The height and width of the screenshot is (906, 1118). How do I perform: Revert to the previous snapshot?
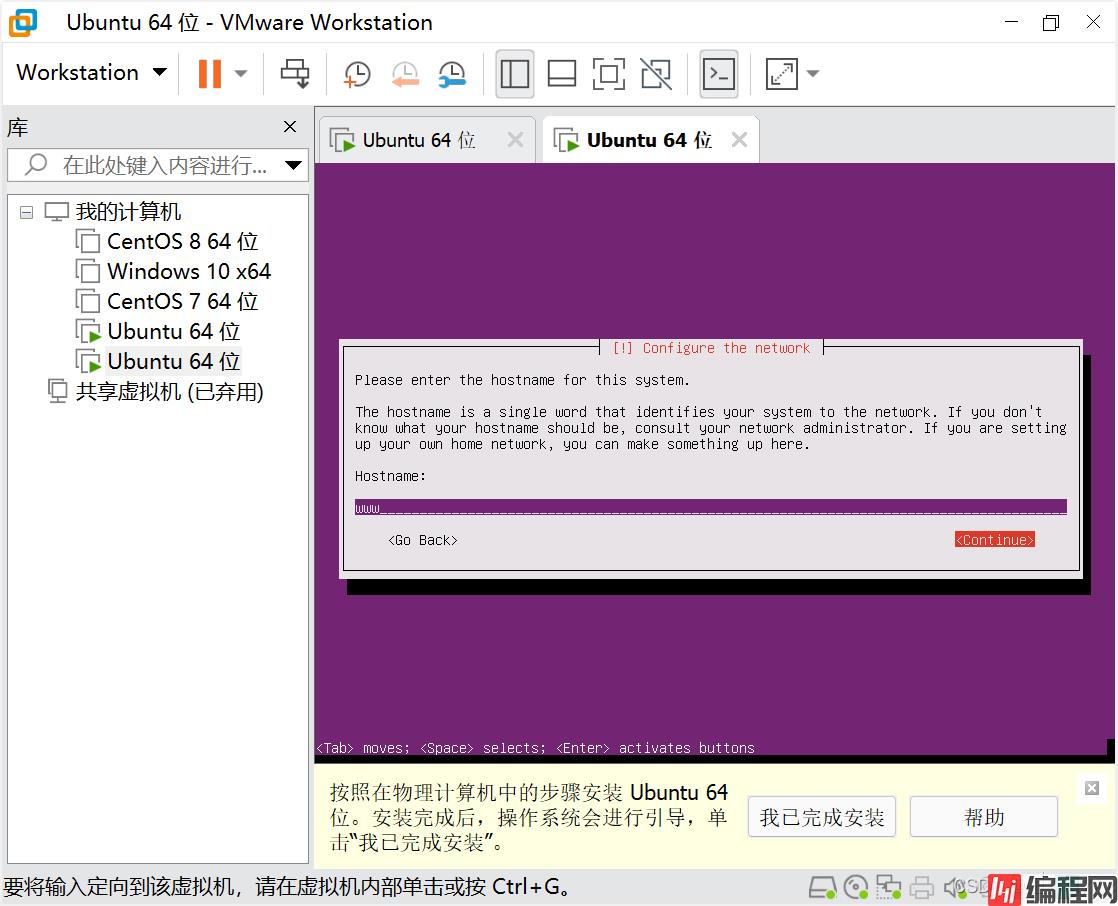[405, 73]
